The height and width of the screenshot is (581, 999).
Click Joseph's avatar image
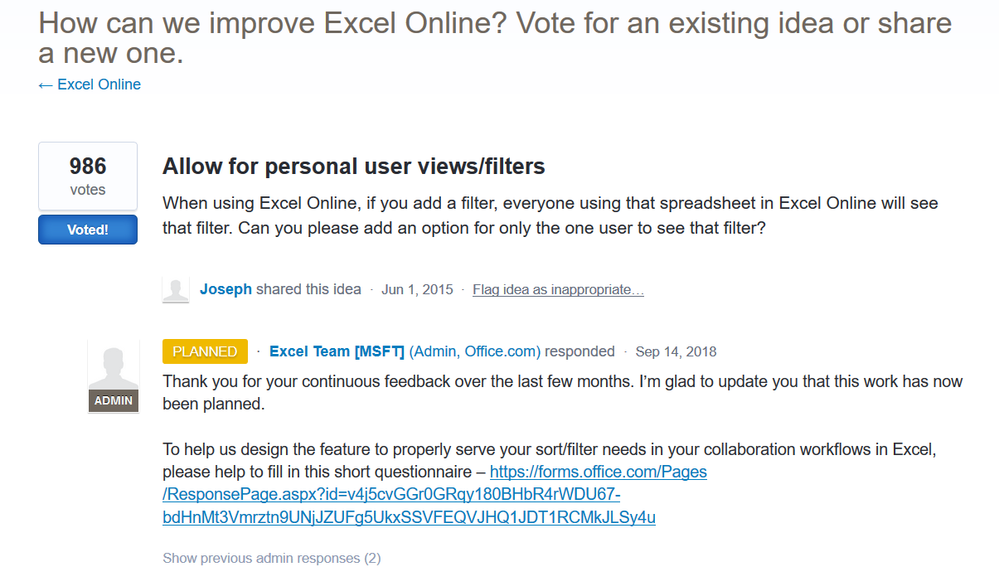(176, 289)
